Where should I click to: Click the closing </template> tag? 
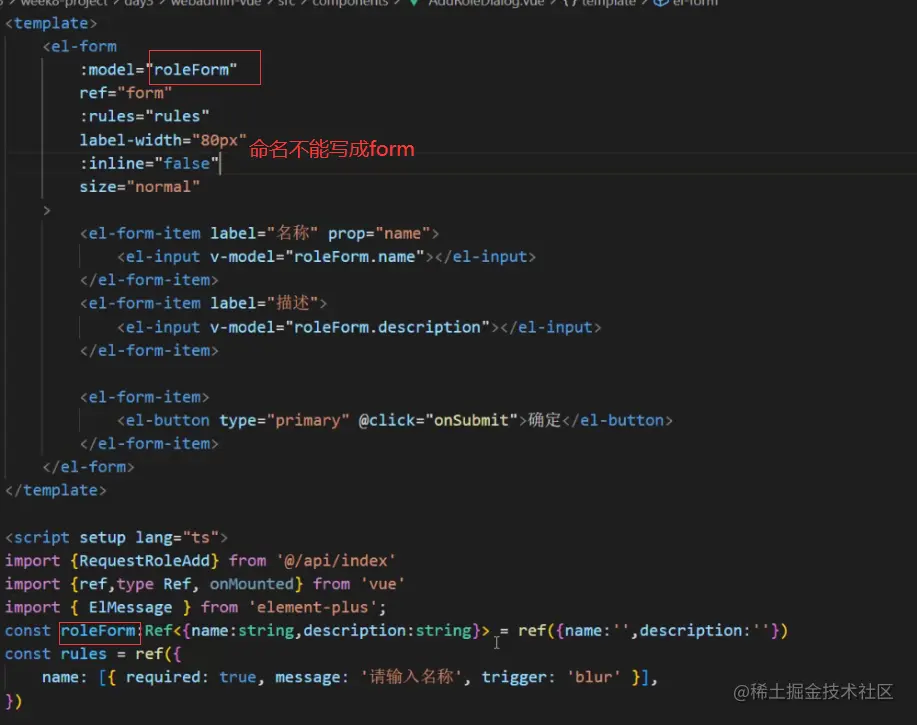tap(56, 491)
